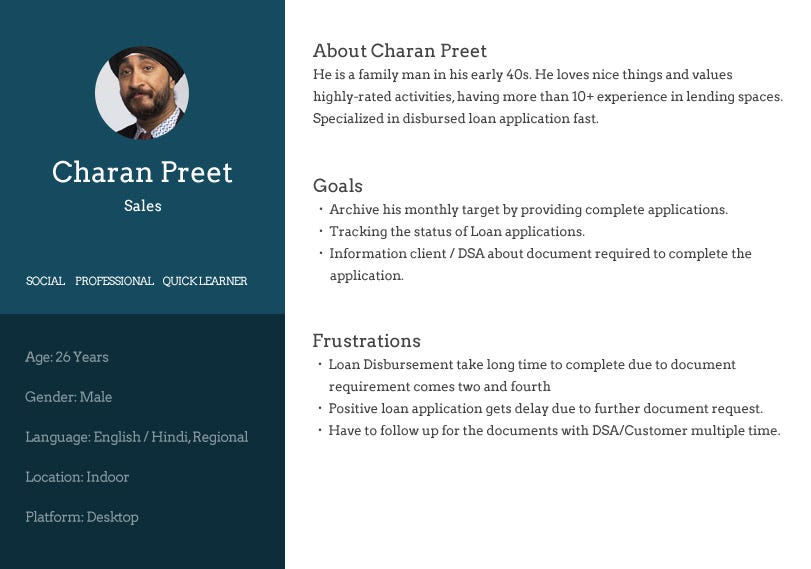Click the About Charan Preet heading
Image resolution: width=811 pixels, height=569 pixels.
tap(400, 51)
